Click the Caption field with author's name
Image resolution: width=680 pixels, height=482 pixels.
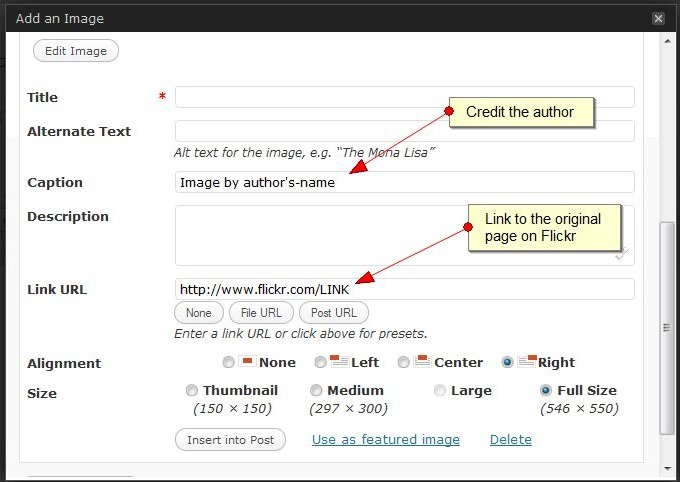[x=405, y=182]
